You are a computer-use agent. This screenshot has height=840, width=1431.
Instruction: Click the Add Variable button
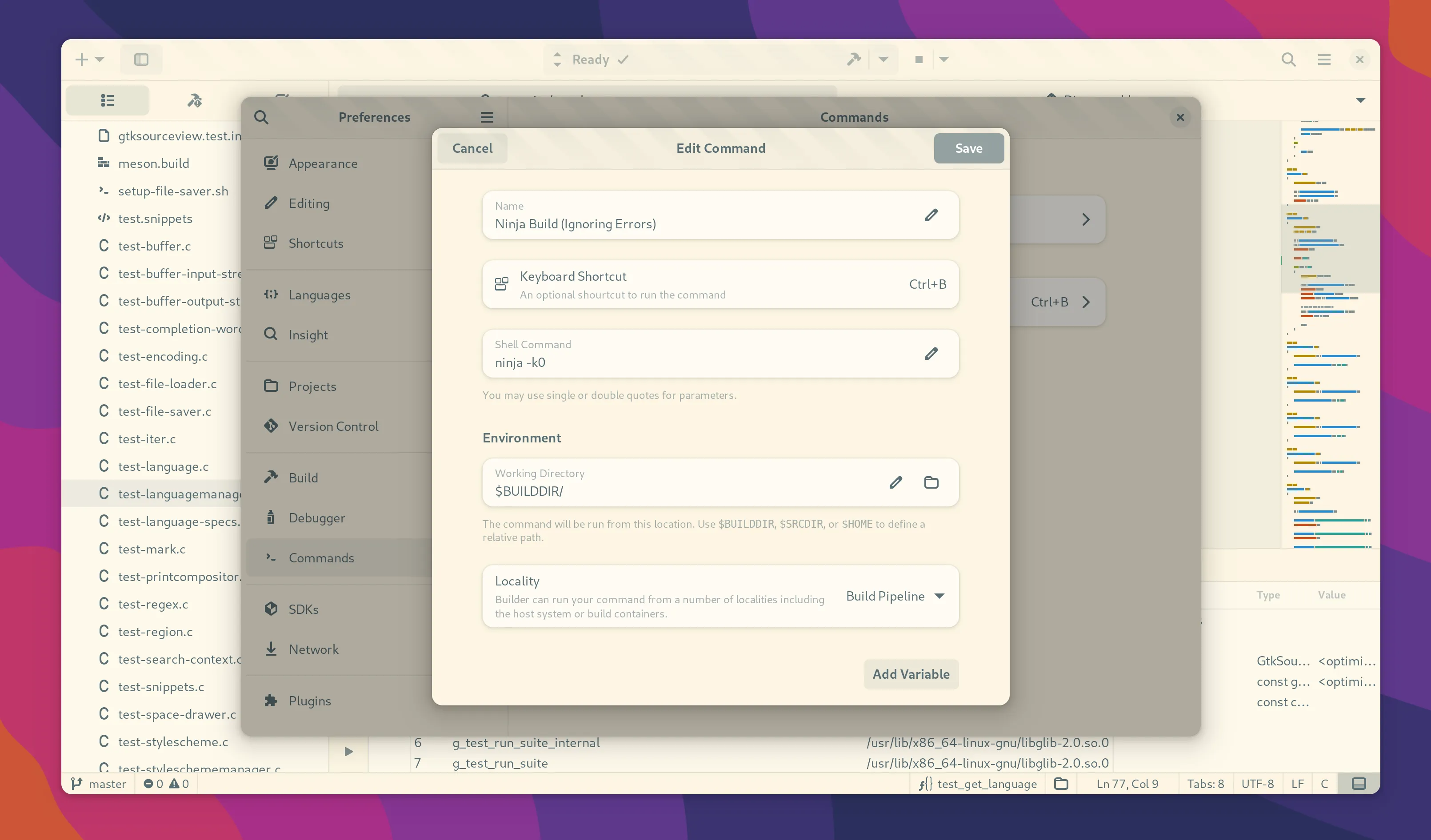[x=911, y=674]
